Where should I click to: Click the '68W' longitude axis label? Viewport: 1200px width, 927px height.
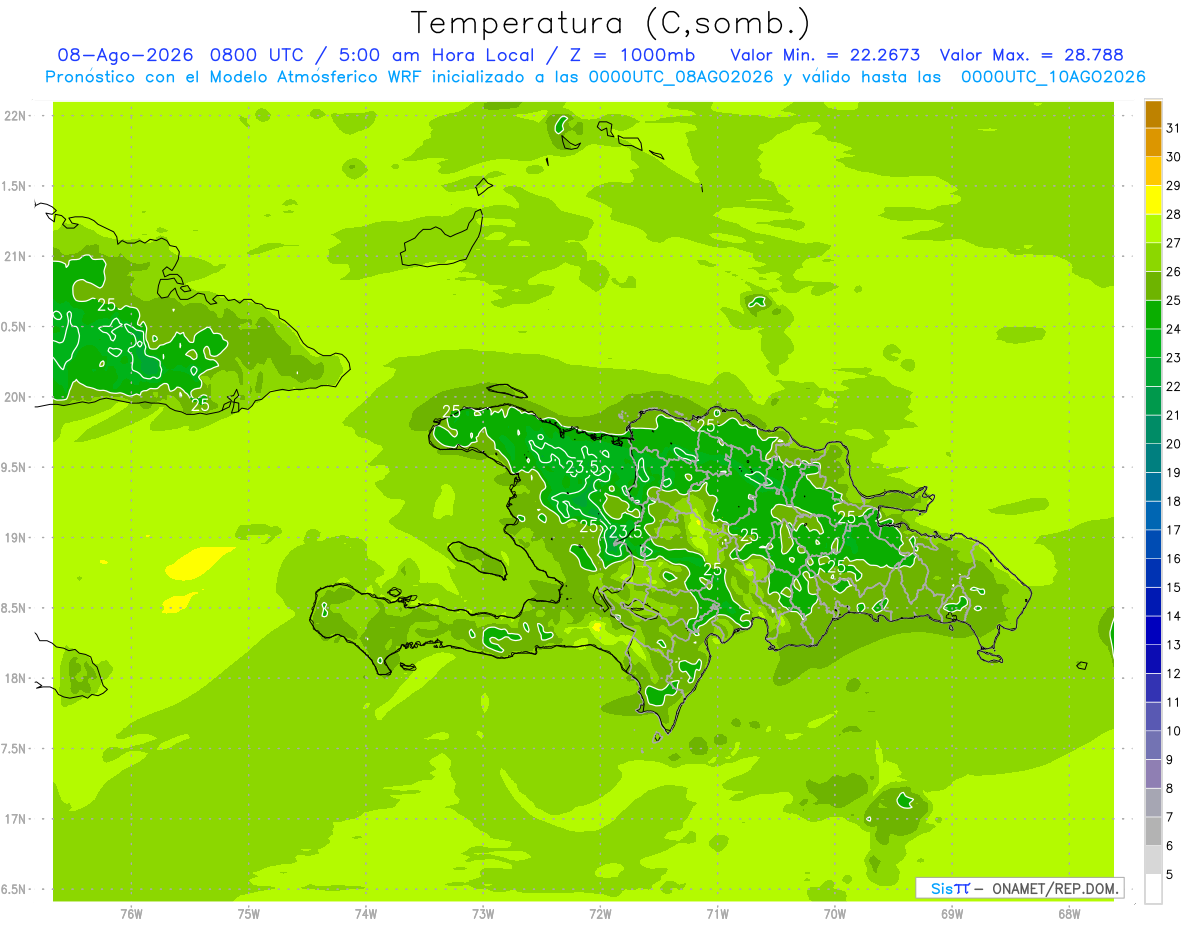click(x=1069, y=913)
